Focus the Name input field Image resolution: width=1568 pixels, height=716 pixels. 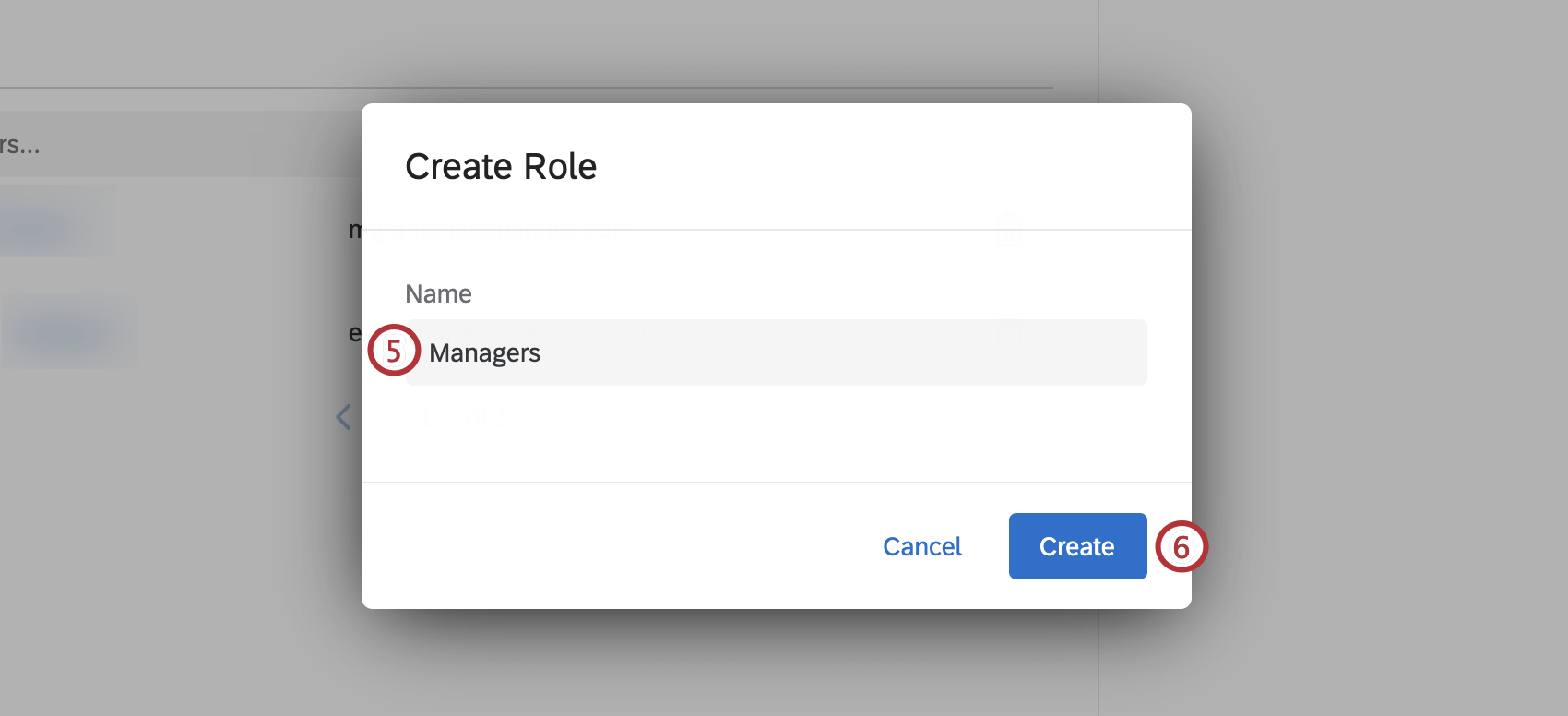[775, 352]
